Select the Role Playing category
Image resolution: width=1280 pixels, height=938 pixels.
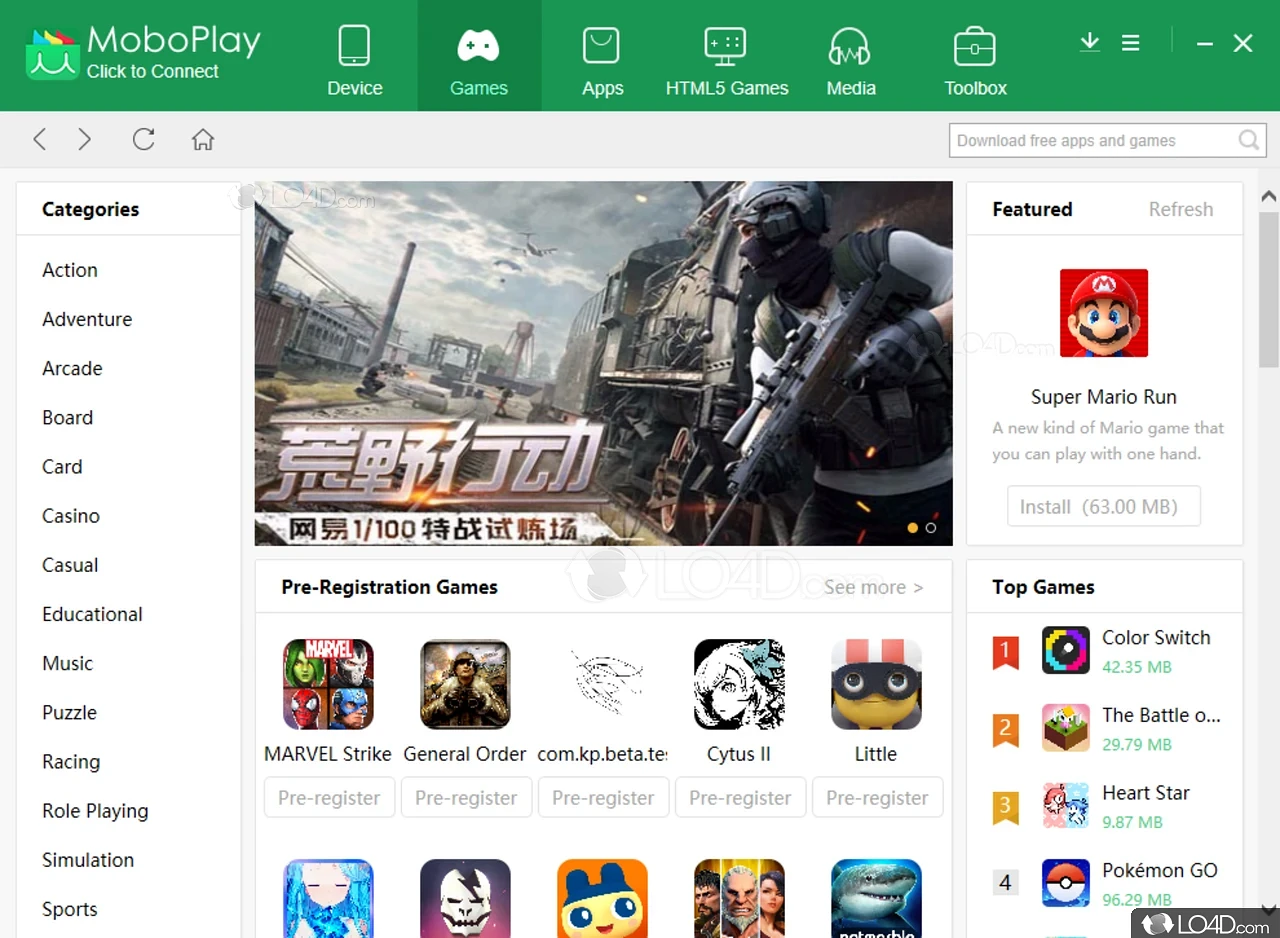click(x=94, y=811)
